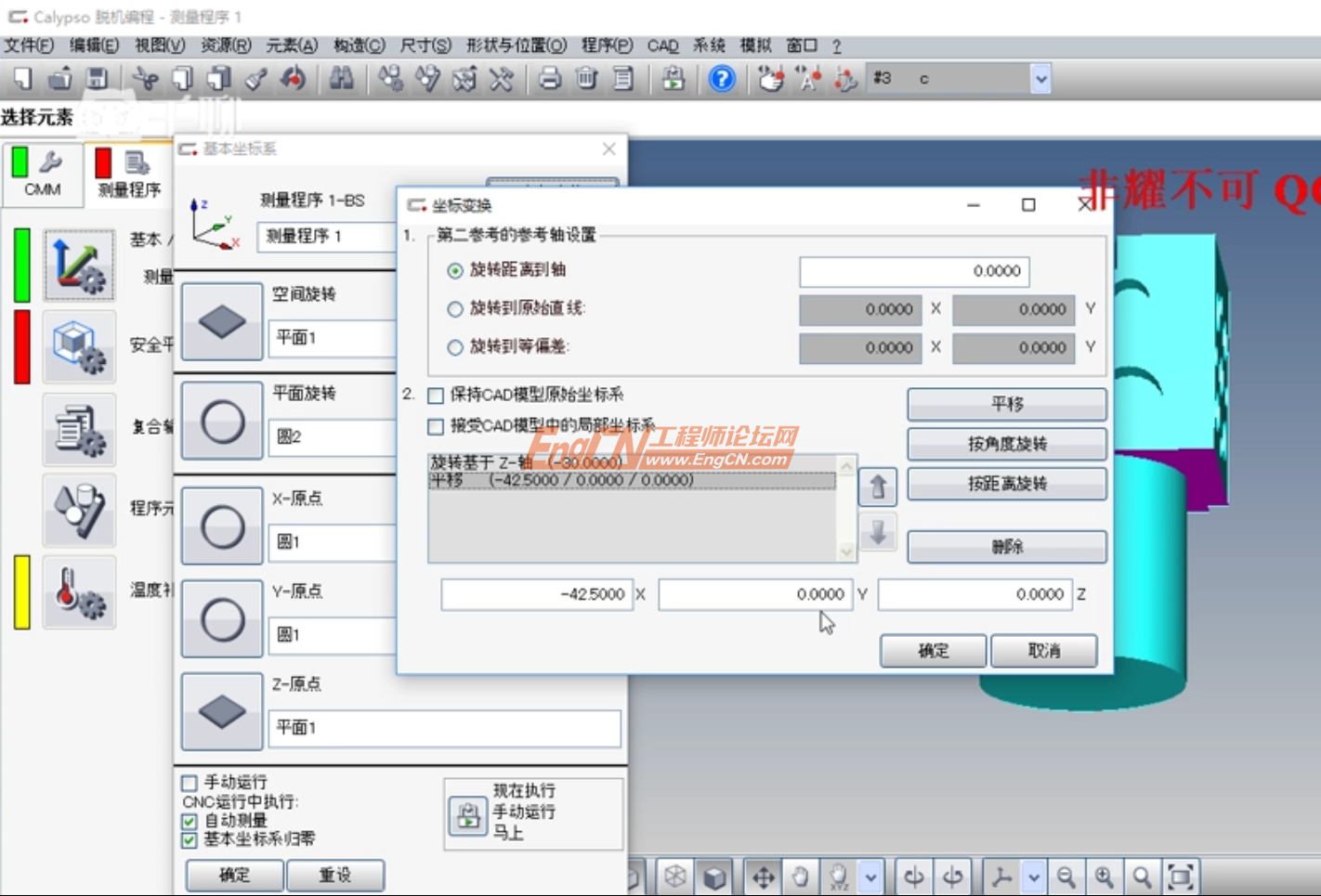The width and height of the screenshot is (1321, 896).
Task: Open the temperature compensation icon
Action: [x=79, y=591]
